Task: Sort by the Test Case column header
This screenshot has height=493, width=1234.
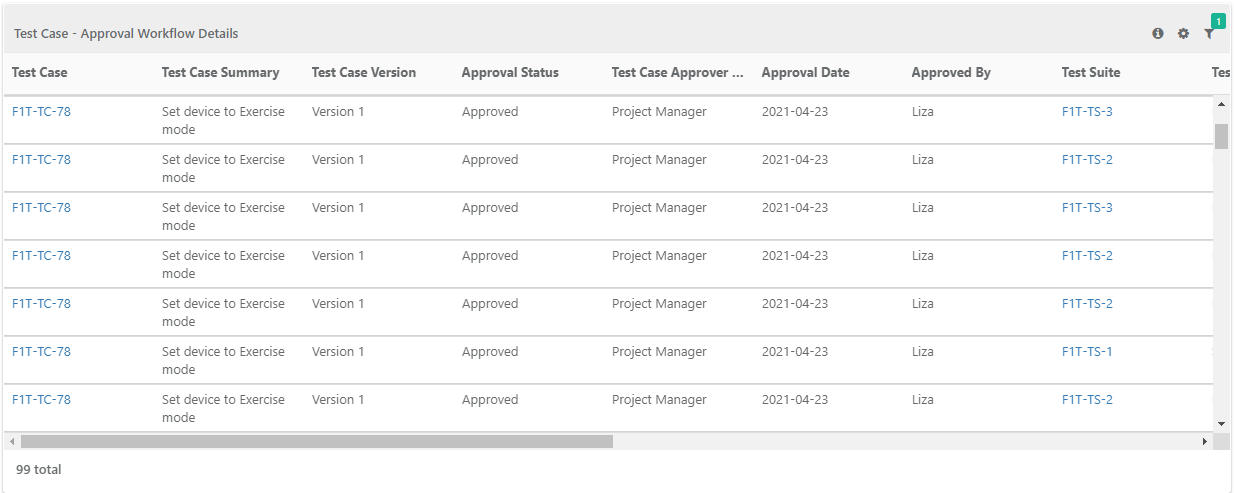Action: [x=40, y=72]
